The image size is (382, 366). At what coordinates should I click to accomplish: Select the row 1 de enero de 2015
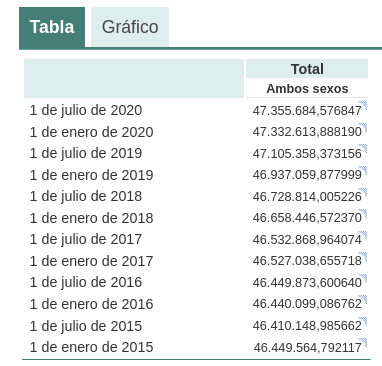[x=196, y=347]
